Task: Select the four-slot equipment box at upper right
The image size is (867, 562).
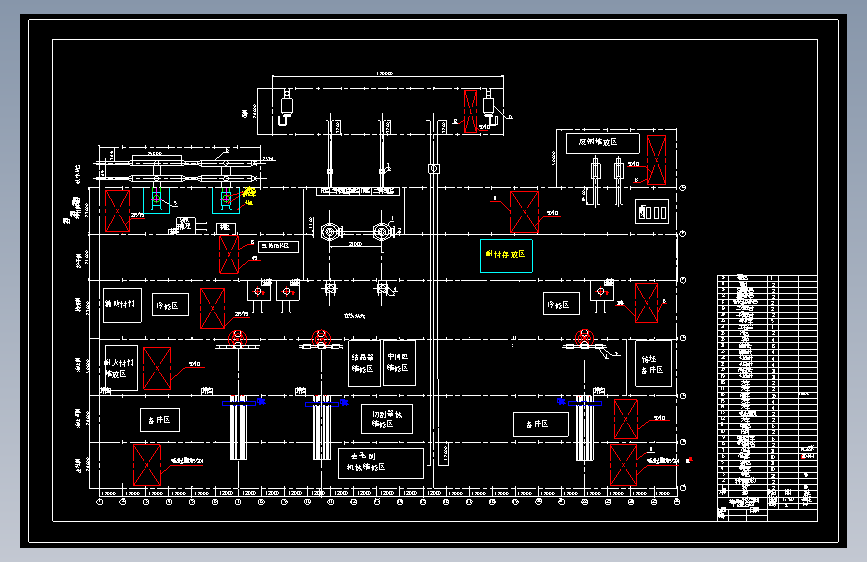Action: tap(652, 211)
